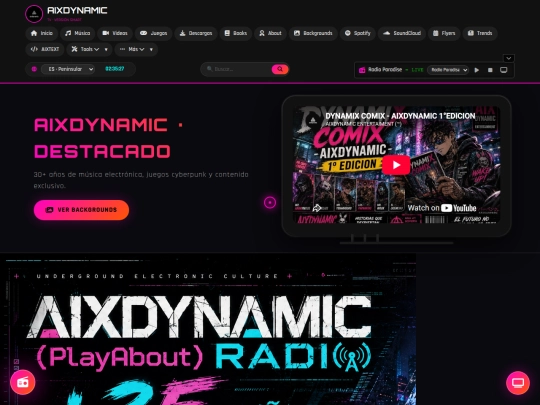Open the floating radio button
The width and height of the screenshot is (540, 405).
23,382
